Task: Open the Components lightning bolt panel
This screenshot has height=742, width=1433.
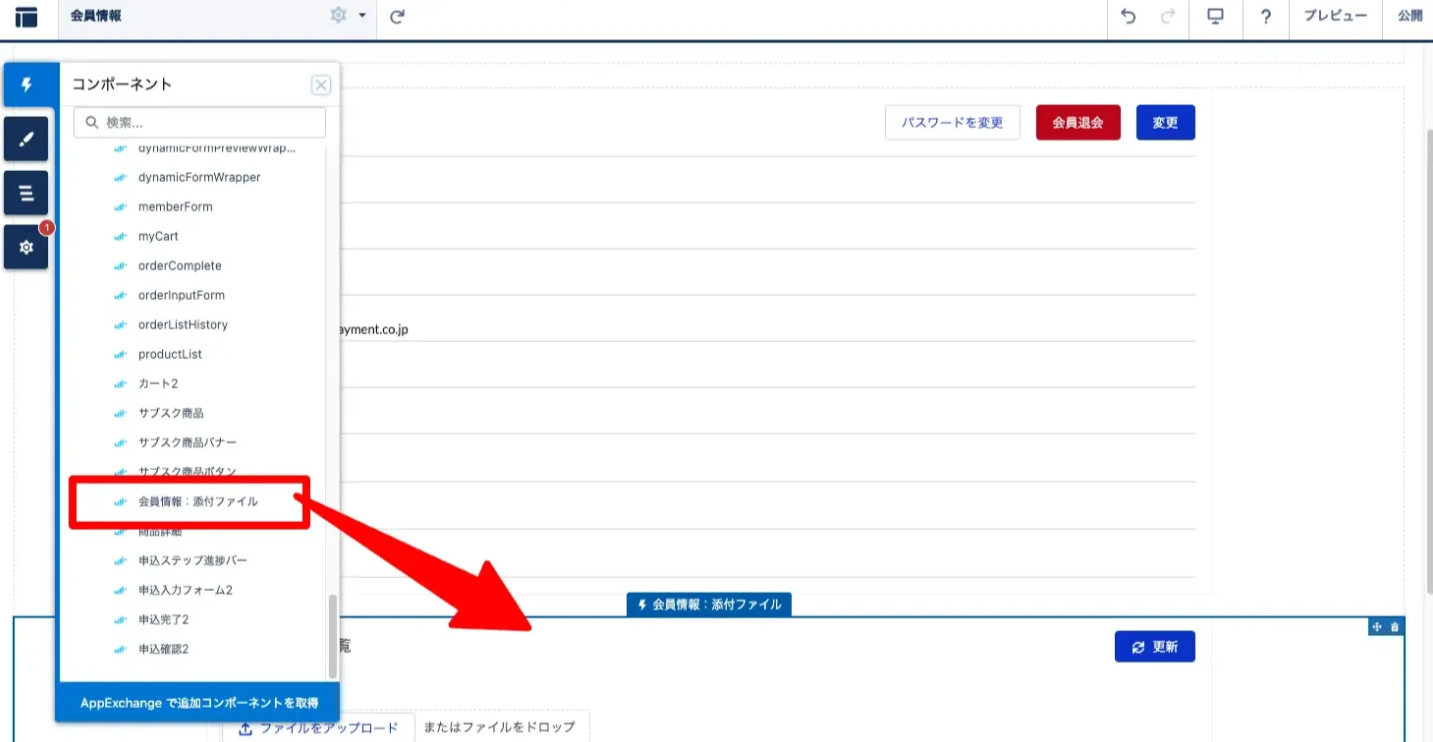Action: point(27,85)
